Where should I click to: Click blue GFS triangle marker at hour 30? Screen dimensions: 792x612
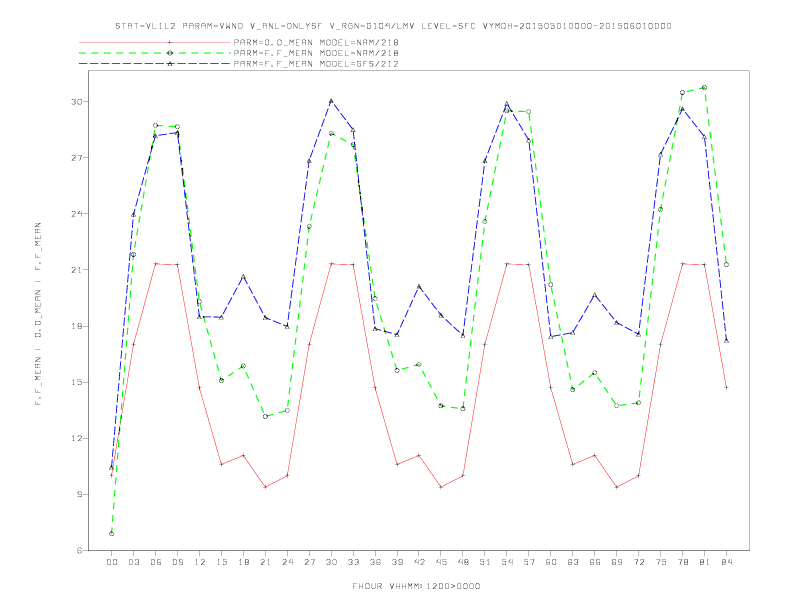point(331,101)
